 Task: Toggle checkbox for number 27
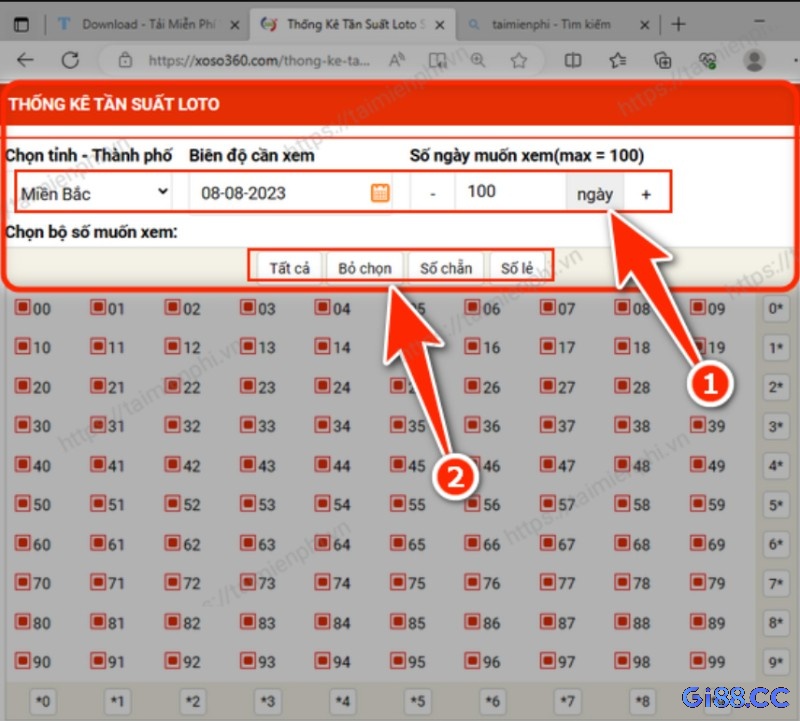point(547,385)
